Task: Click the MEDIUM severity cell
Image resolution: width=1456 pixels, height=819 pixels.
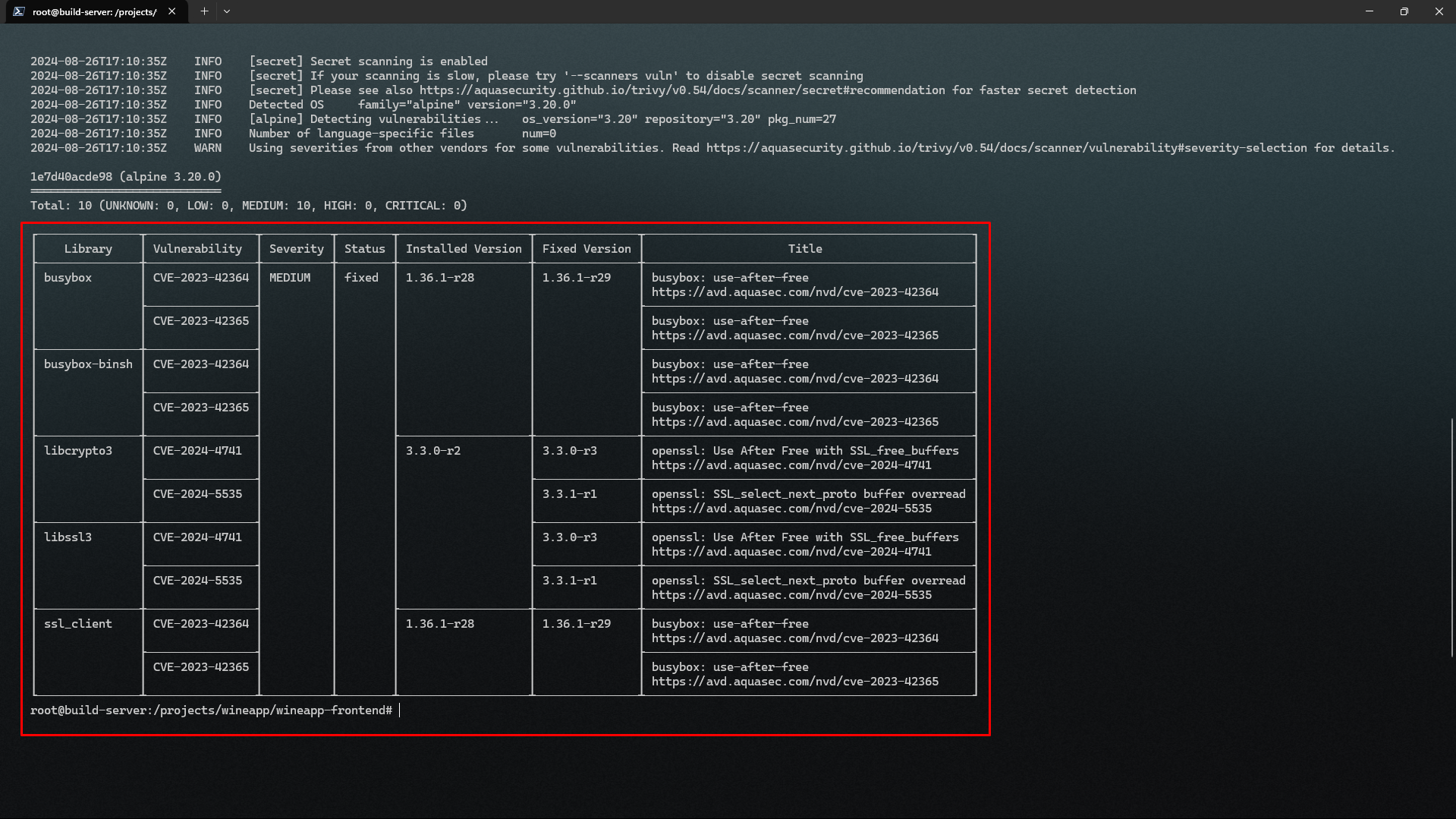Action: click(x=290, y=278)
